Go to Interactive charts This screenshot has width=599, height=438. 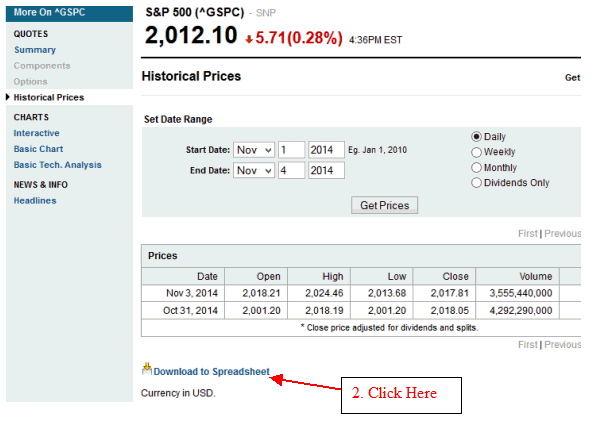click(37, 133)
